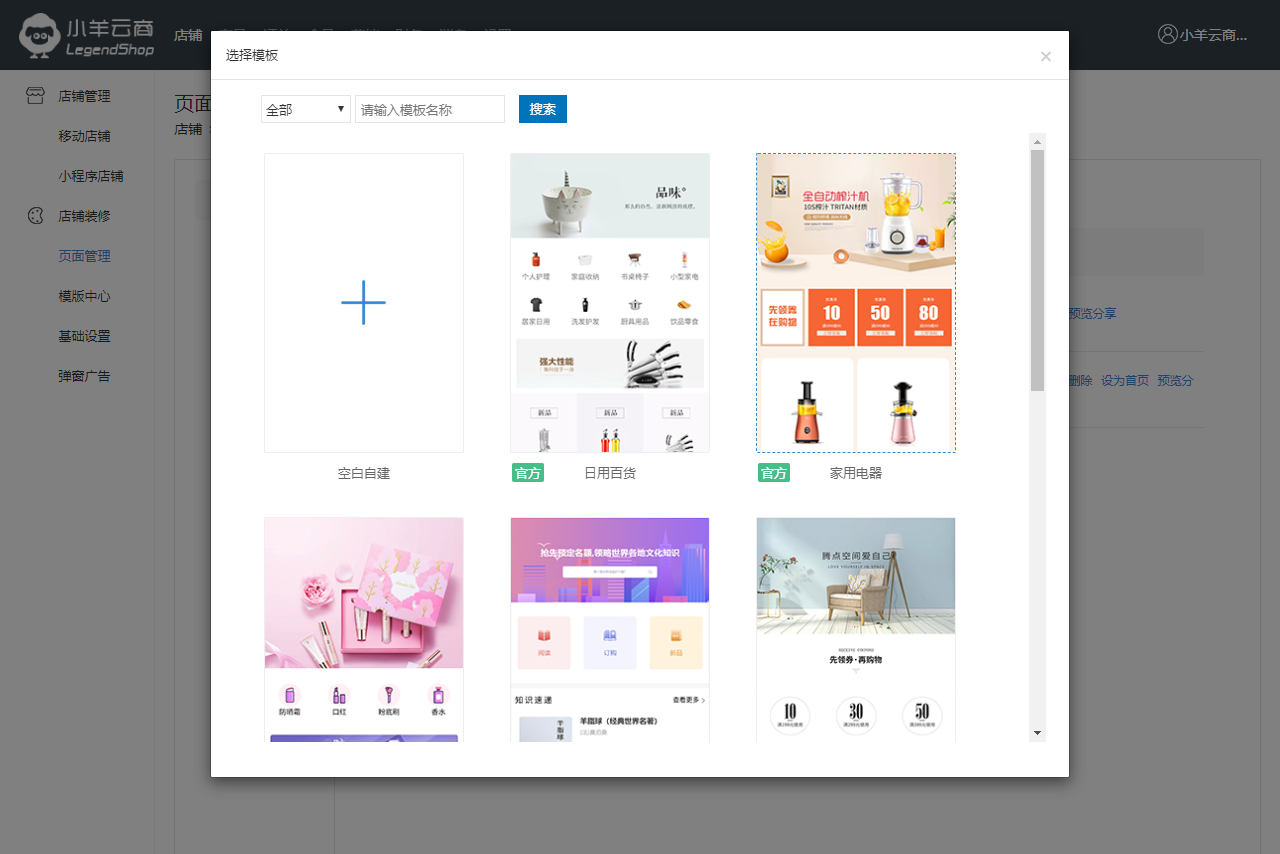
Task: Click the blue plus icon for blank template
Action: [363, 302]
